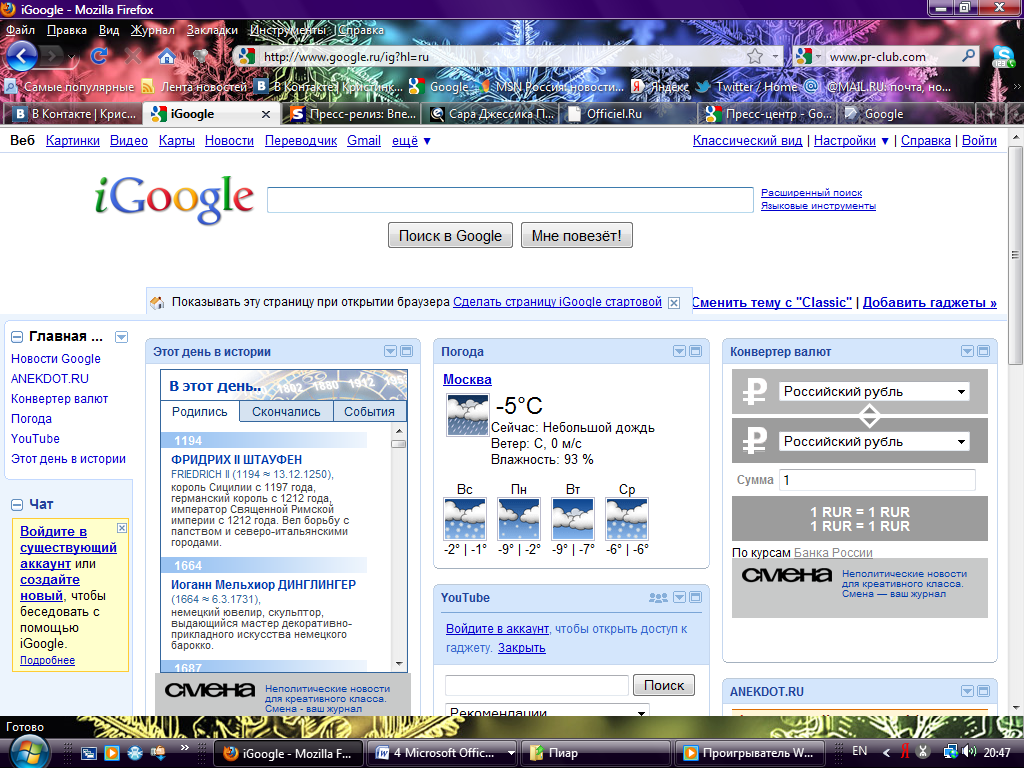Open the 'Добавить гаджеты »' link
Viewport: 1024px width, 768px height.
(x=929, y=303)
